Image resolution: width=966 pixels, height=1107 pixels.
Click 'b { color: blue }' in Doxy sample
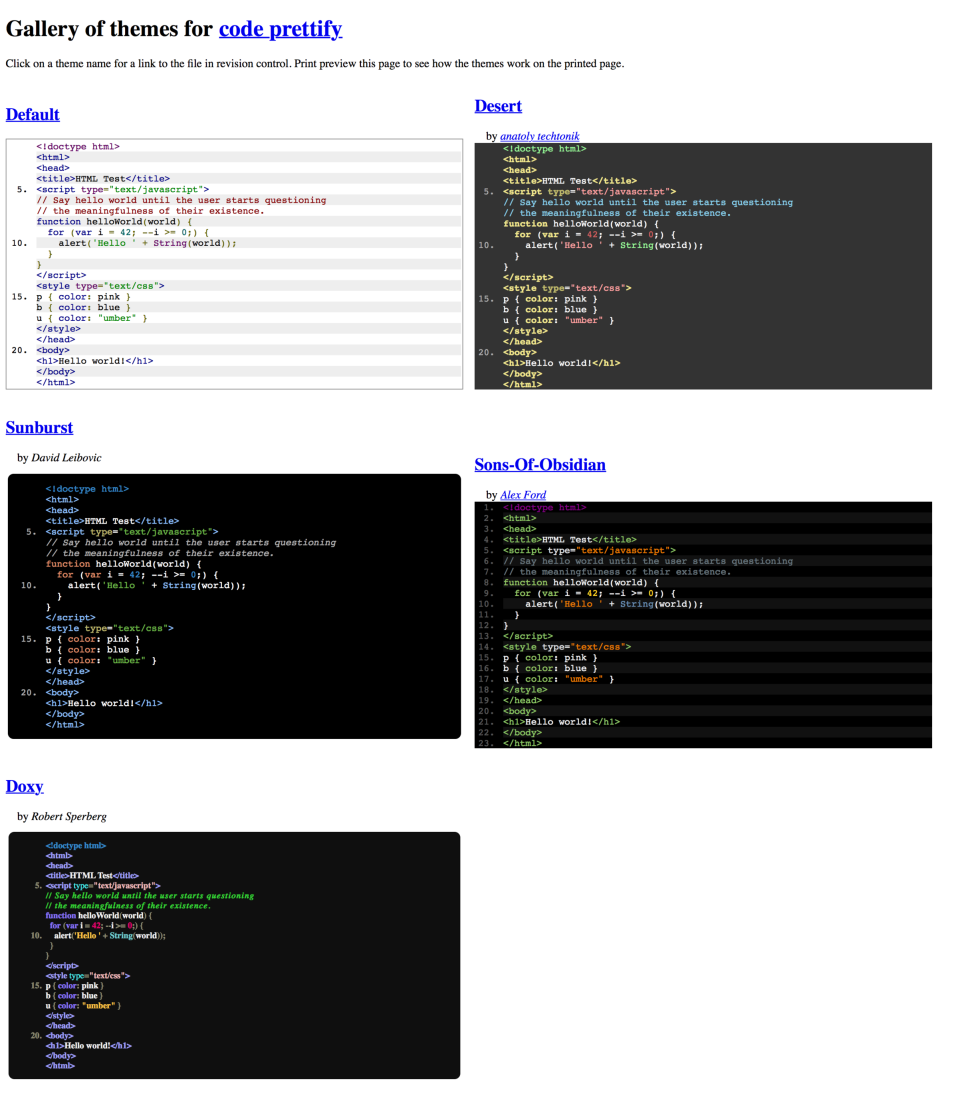[74, 995]
